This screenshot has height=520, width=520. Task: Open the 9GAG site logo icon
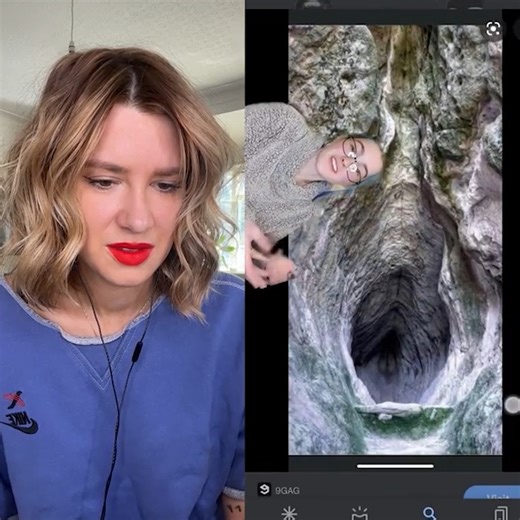pyautogui.click(x=264, y=490)
